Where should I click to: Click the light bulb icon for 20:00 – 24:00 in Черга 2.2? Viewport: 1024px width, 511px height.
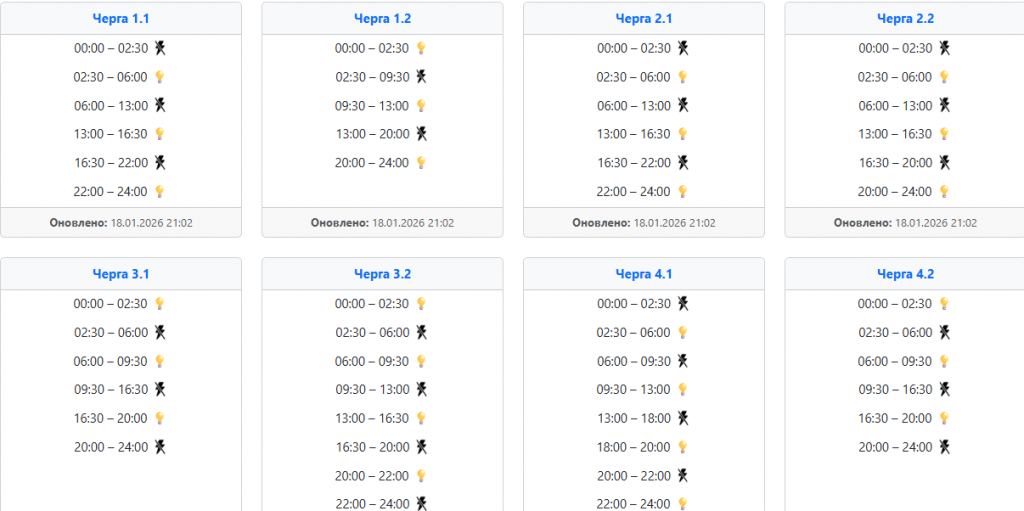click(944, 192)
